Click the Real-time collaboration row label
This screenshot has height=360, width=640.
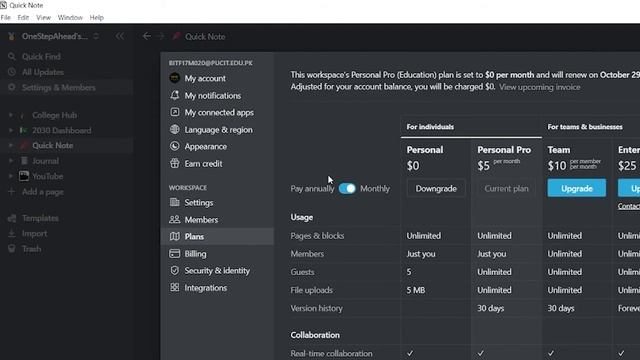(x=331, y=353)
